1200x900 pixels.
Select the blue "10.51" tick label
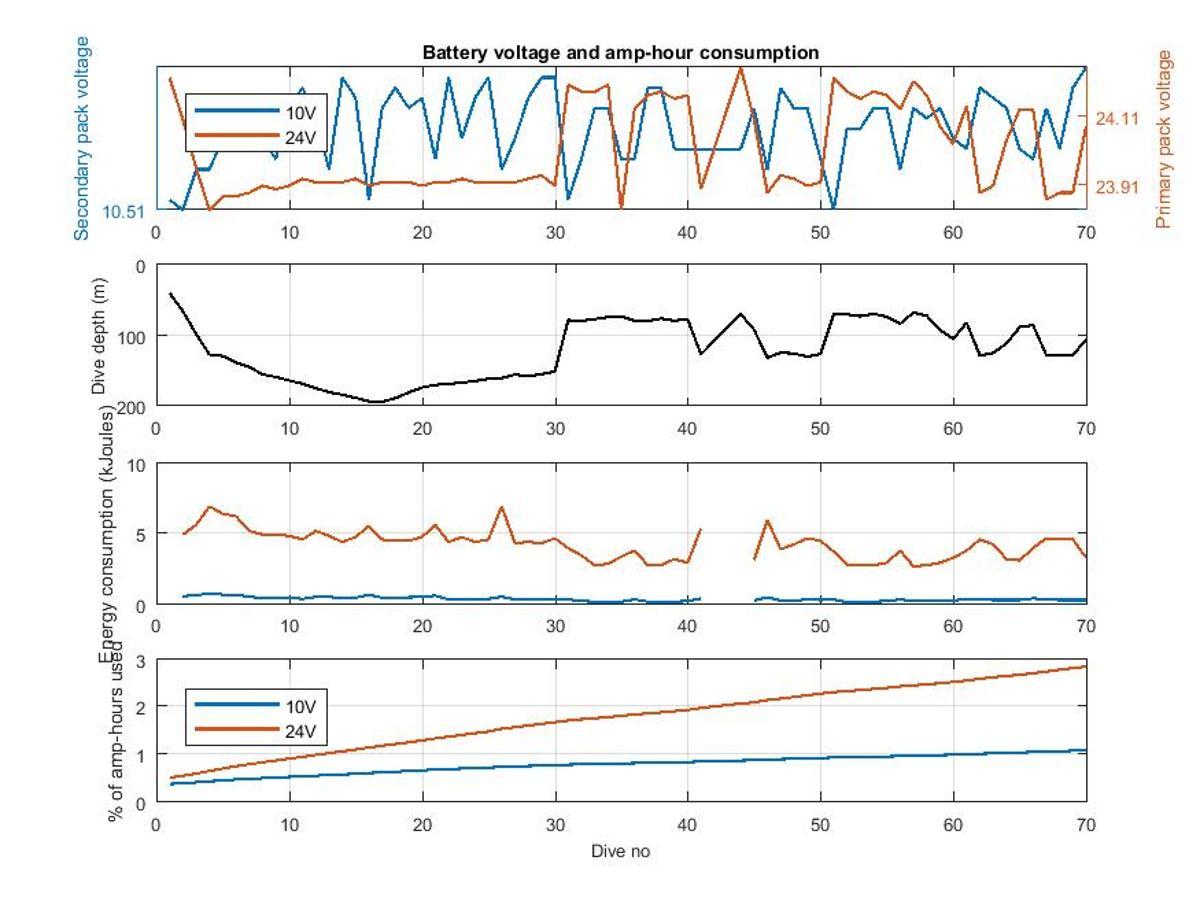coord(124,210)
